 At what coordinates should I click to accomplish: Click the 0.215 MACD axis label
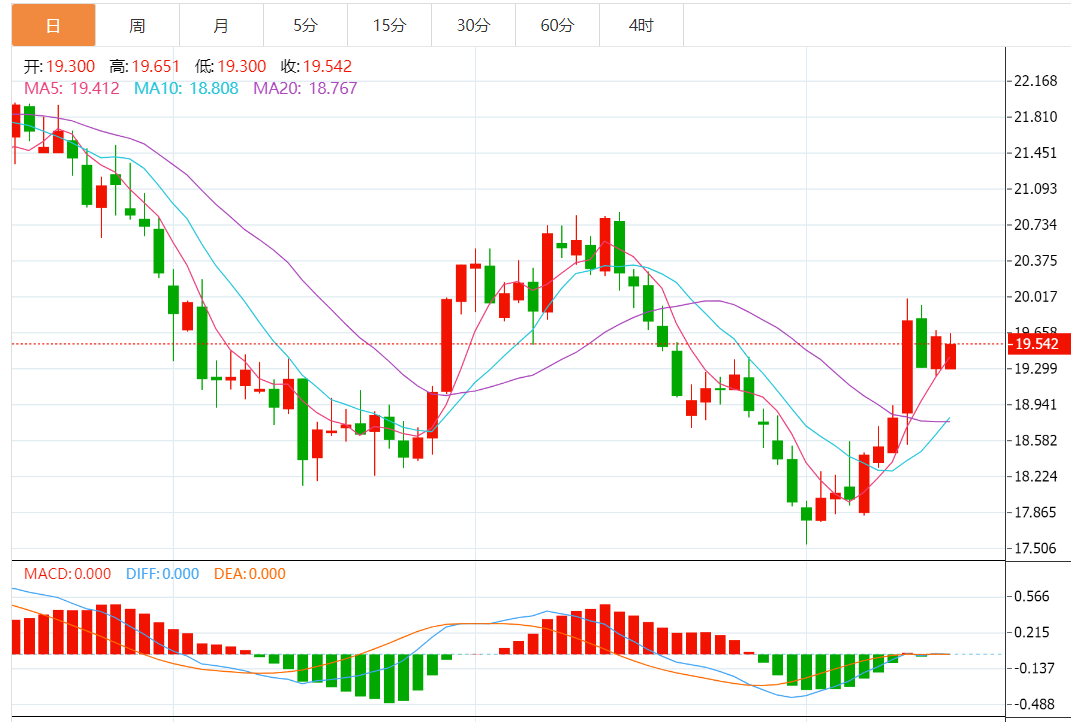[x=1031, y=632]
